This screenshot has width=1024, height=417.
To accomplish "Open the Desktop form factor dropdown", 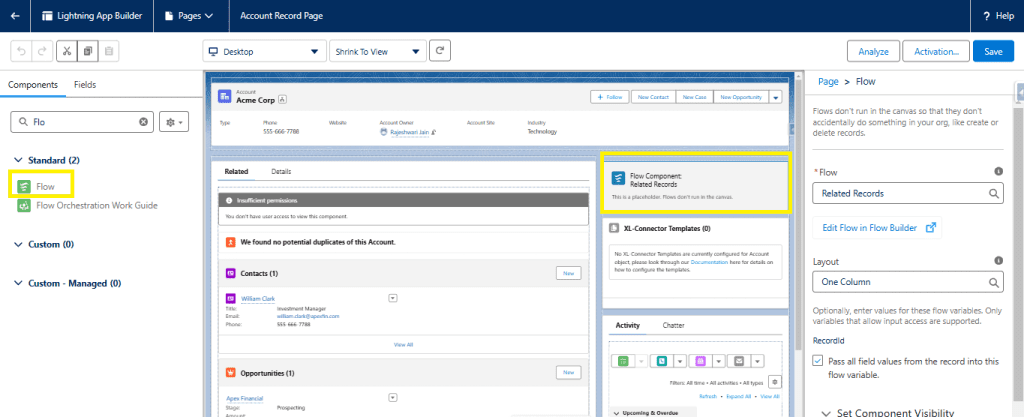I will click(x=264, y=51).
